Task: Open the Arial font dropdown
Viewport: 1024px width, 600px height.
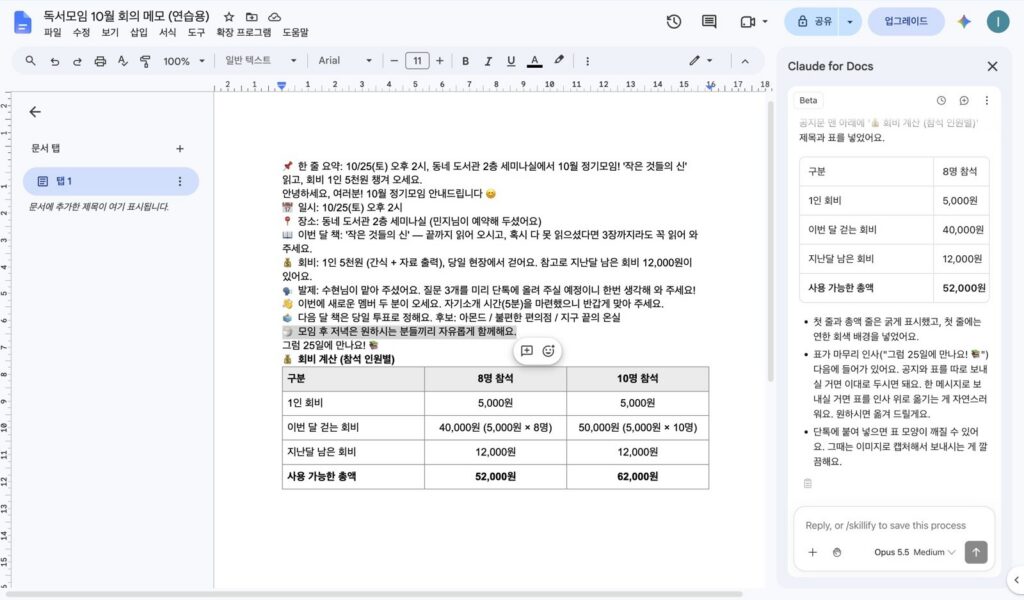Action: 345,61
